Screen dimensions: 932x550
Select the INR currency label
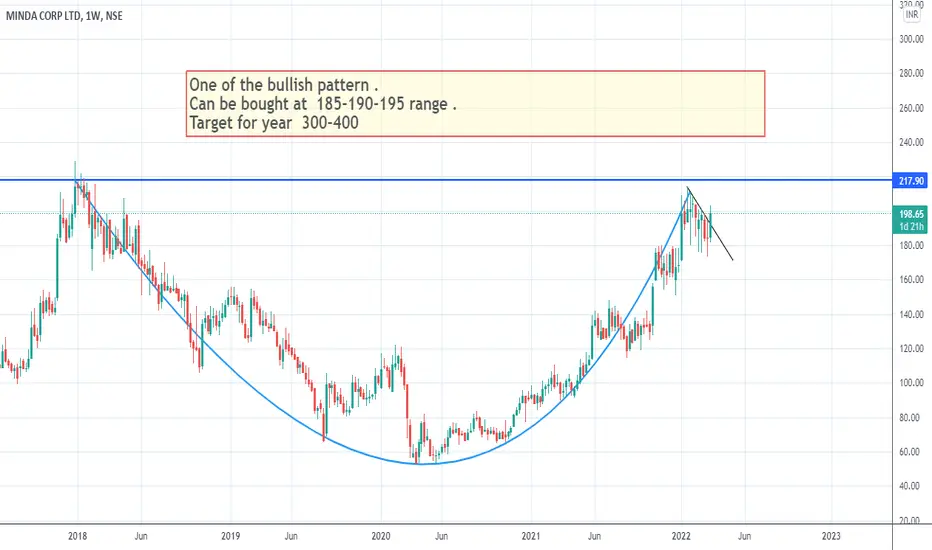tap(912, 14)
